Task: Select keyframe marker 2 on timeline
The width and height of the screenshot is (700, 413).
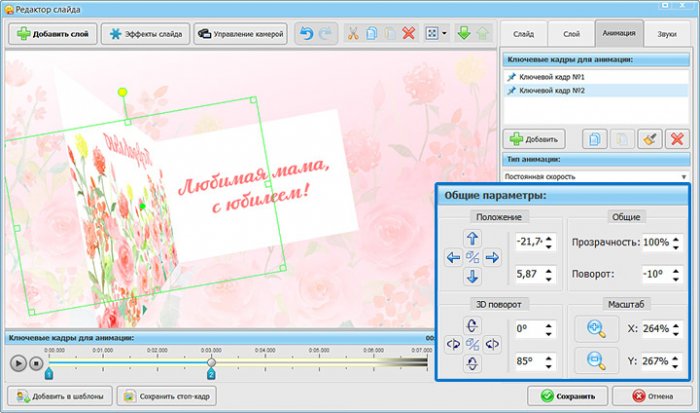Action: (x=211, y=372)
